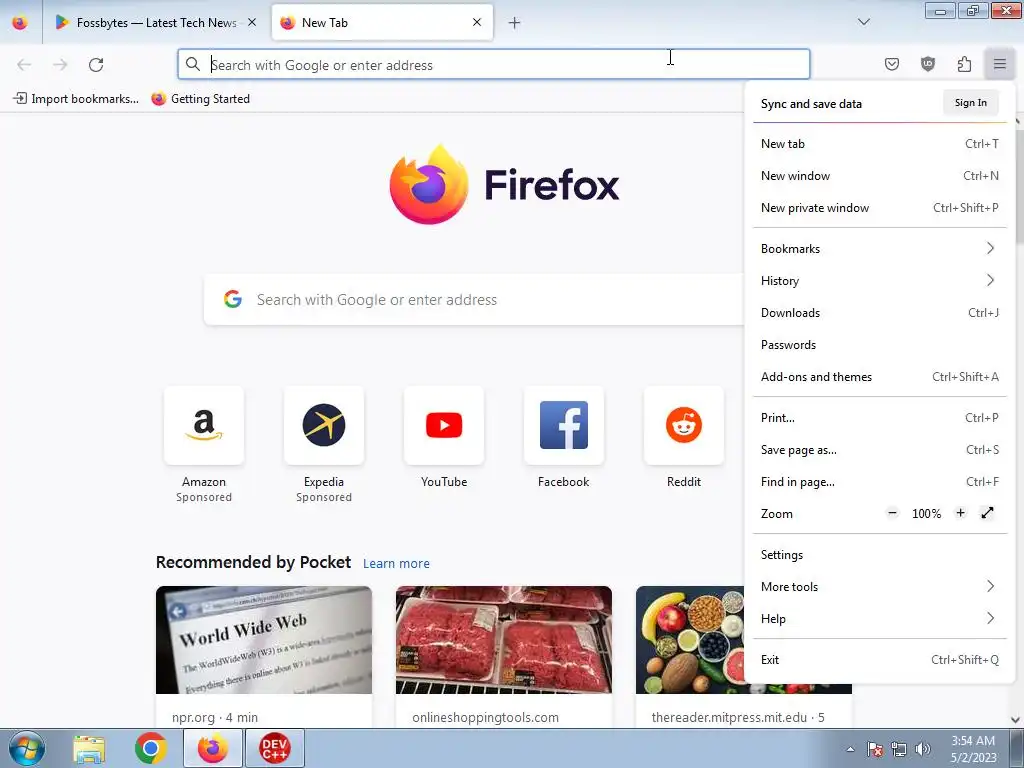This screenshot has height=768, width=1024.
Task: Click the Sign In button
Action: coord(970,103)
